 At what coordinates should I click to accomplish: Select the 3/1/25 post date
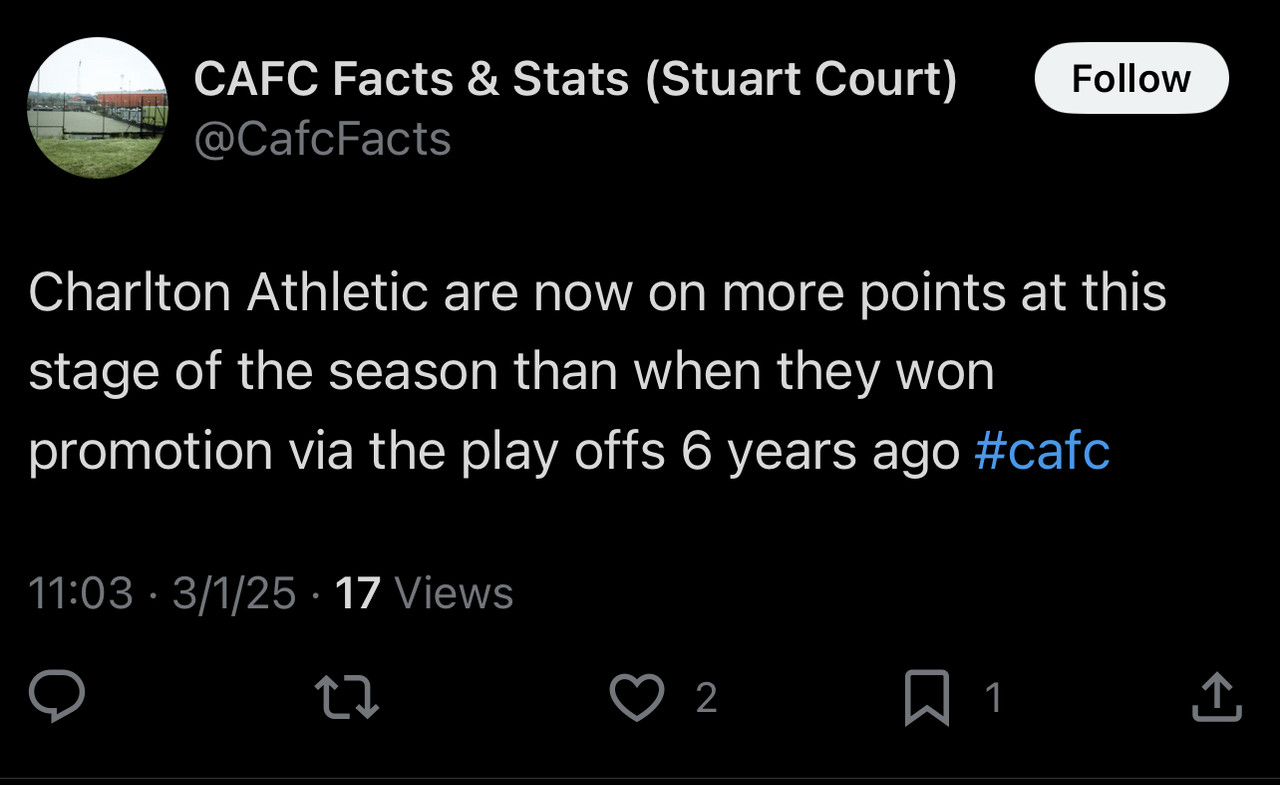pos(234,593)
